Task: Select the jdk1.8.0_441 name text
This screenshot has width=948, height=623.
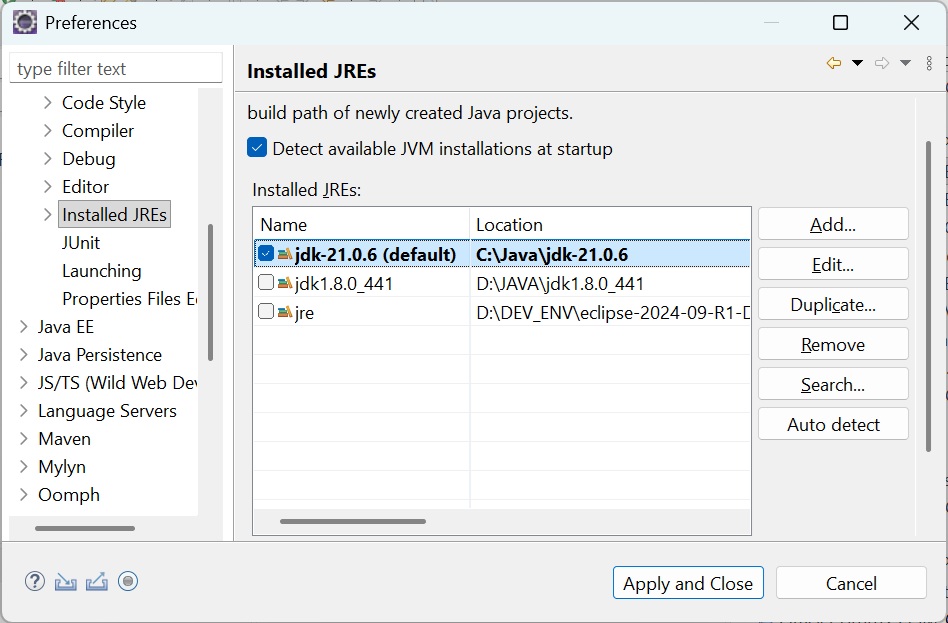Action: click(x=344, y=283)
